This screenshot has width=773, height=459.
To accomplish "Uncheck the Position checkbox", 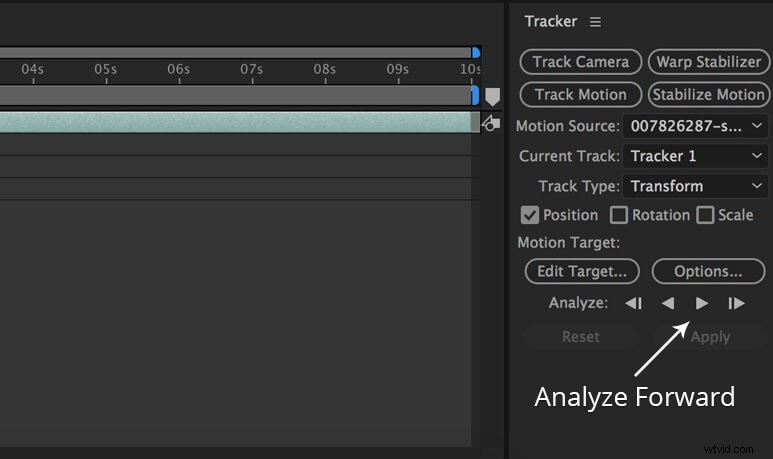I will click(529, 215).
